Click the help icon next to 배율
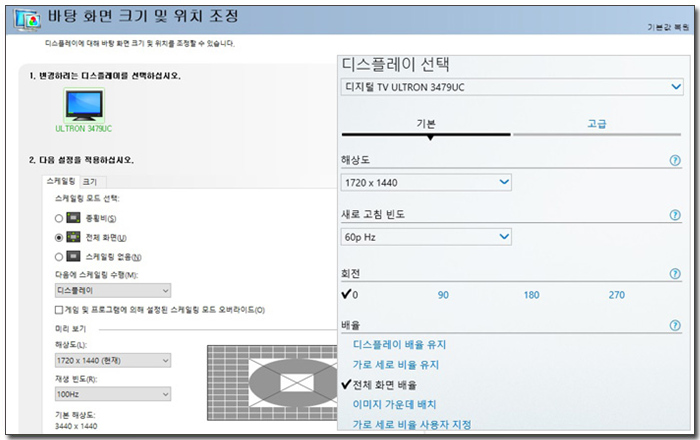This screenshot has height=440, width=700. (675, 326)
